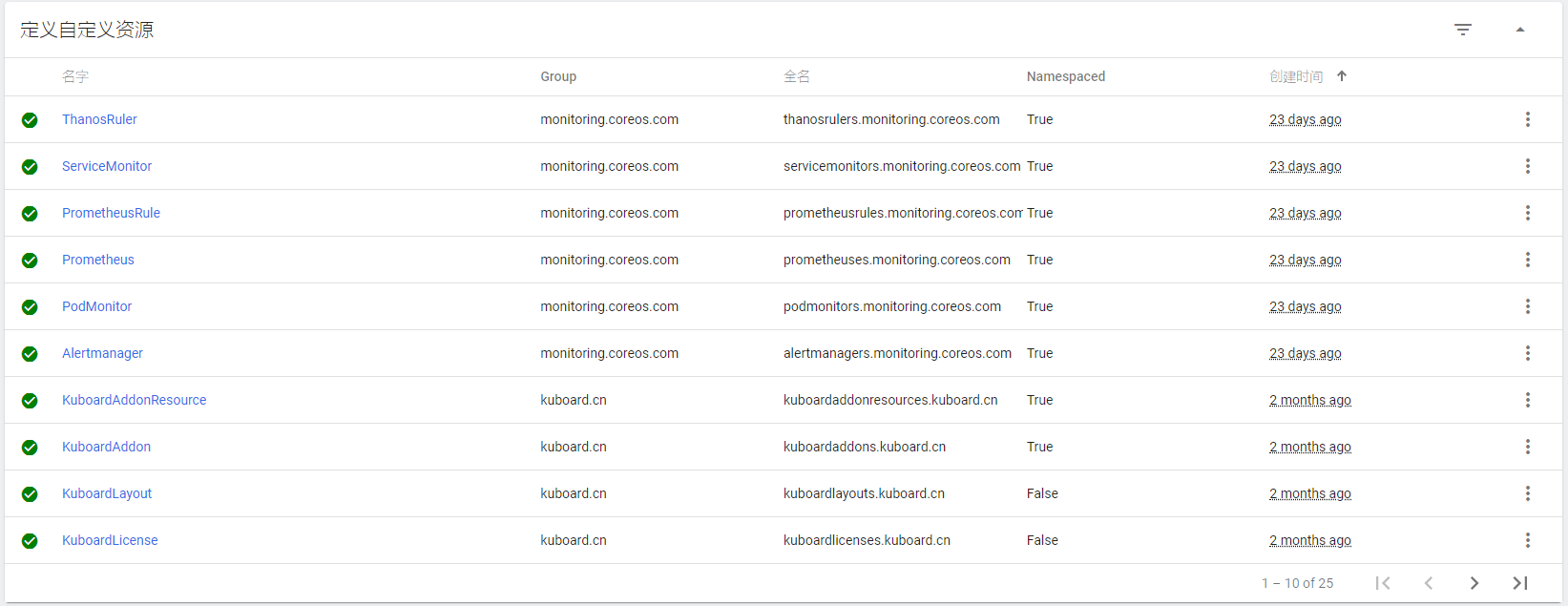Open actions menu for Prometheus row
Image resolution: width=1568 pixels, height=606 pixels.
(x=1528, y=260)
